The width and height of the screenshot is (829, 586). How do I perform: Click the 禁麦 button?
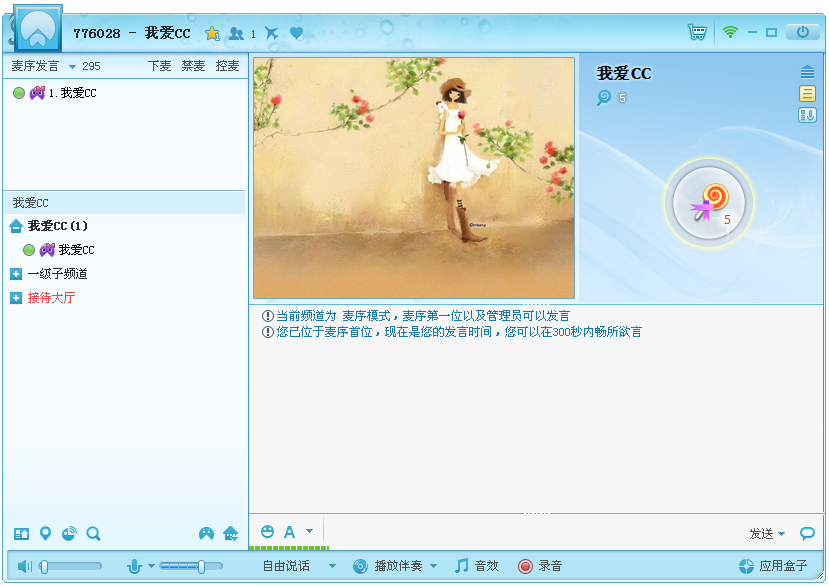pyautogui.click(x=193, y=66)
